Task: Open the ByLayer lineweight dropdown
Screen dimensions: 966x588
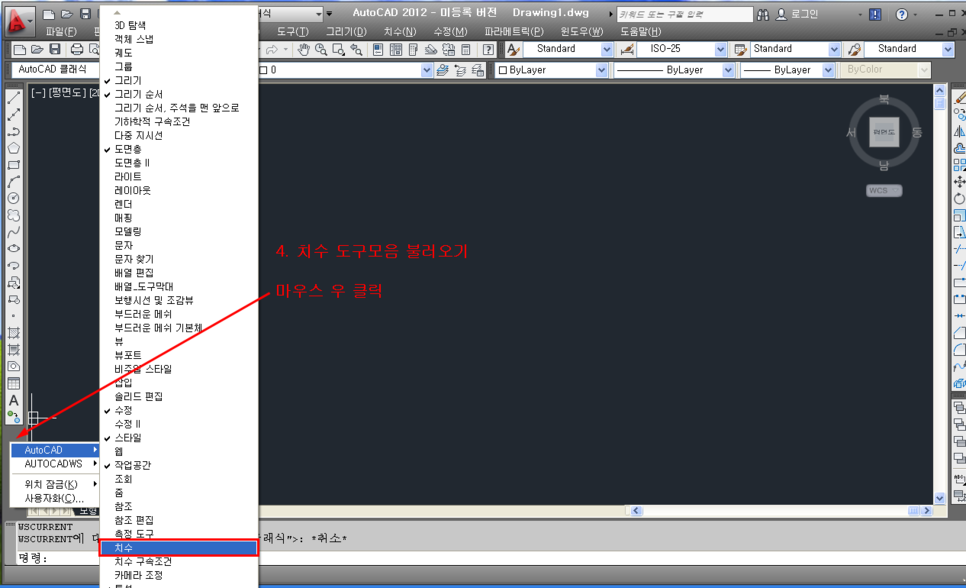Action: pyautogui.click(x=828, y=70)
